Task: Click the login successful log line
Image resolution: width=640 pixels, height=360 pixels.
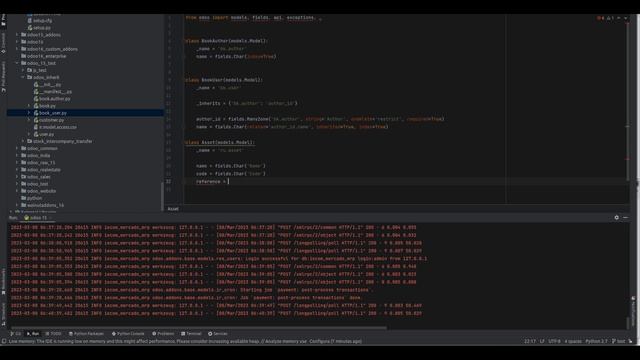Action: coord(219,258)
